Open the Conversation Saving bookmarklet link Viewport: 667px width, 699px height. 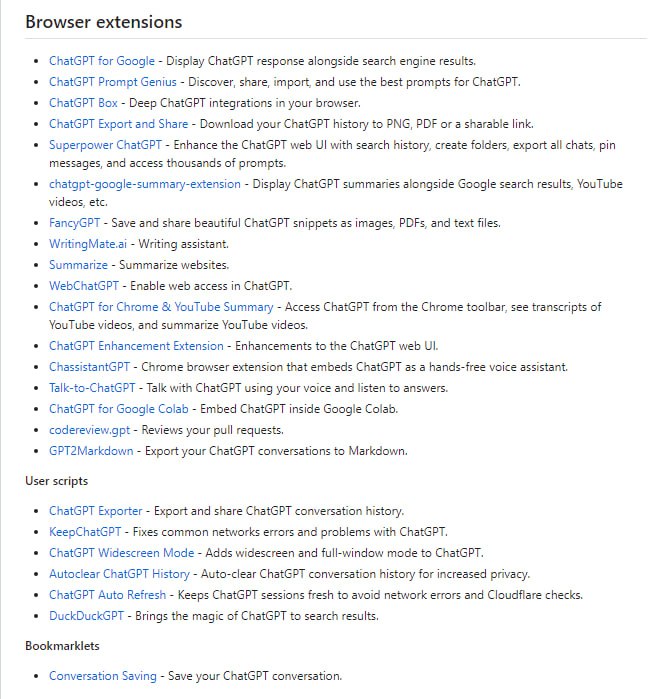[x=103, y=676]
